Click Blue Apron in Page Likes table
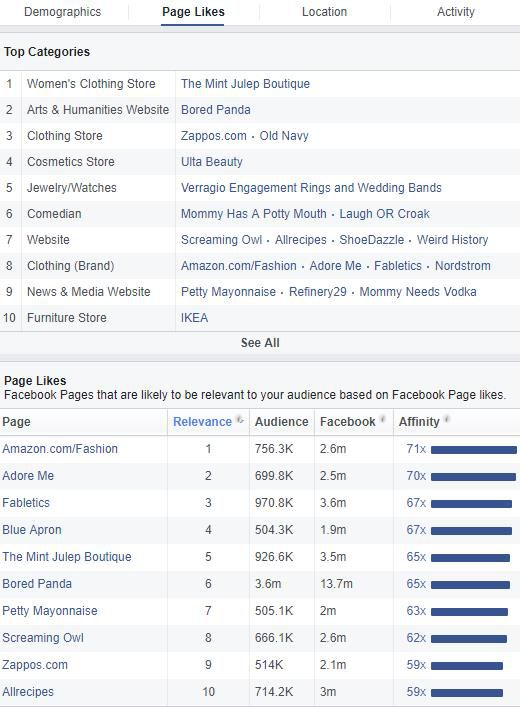 tap(32, 530)
